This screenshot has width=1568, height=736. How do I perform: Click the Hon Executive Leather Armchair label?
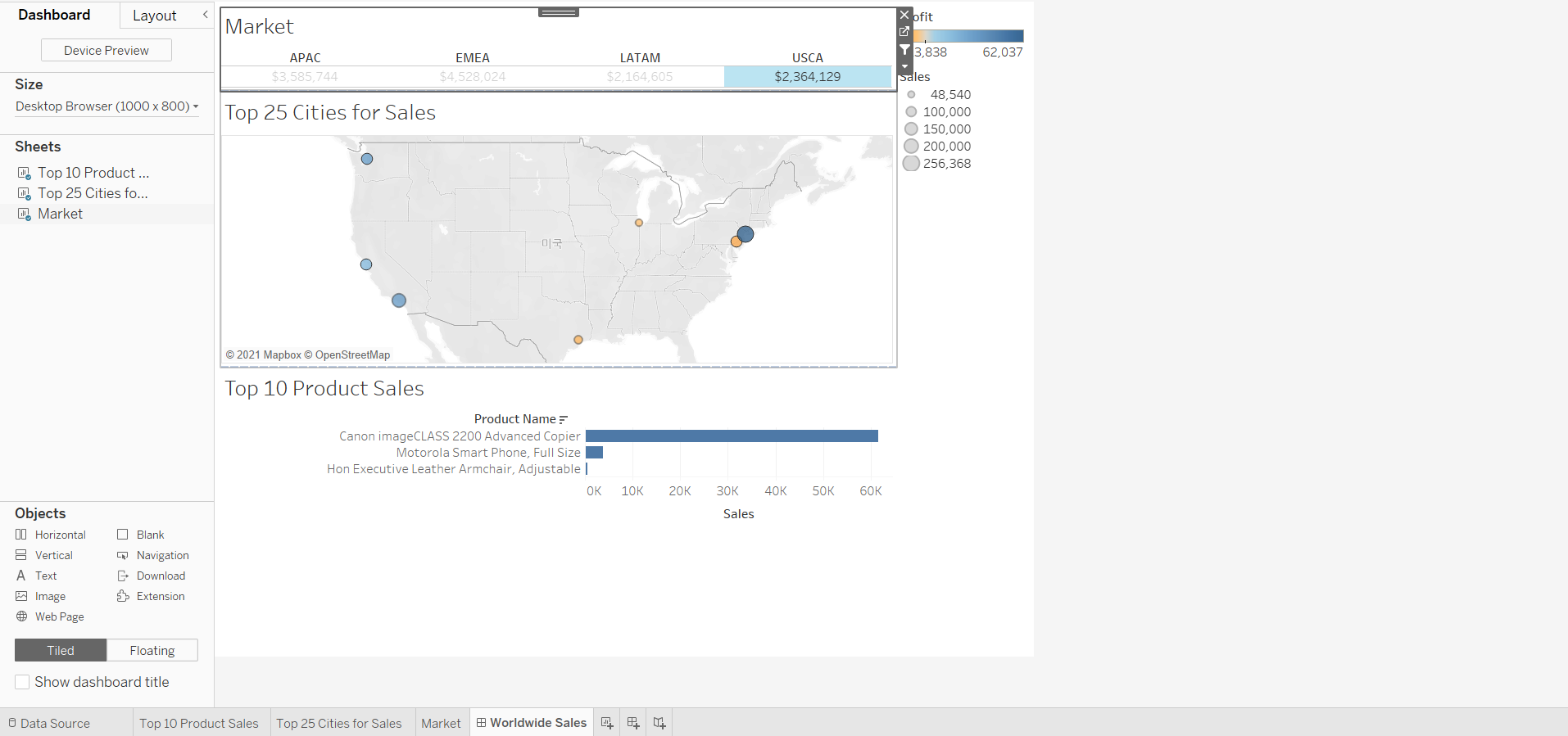pos(454,469)
